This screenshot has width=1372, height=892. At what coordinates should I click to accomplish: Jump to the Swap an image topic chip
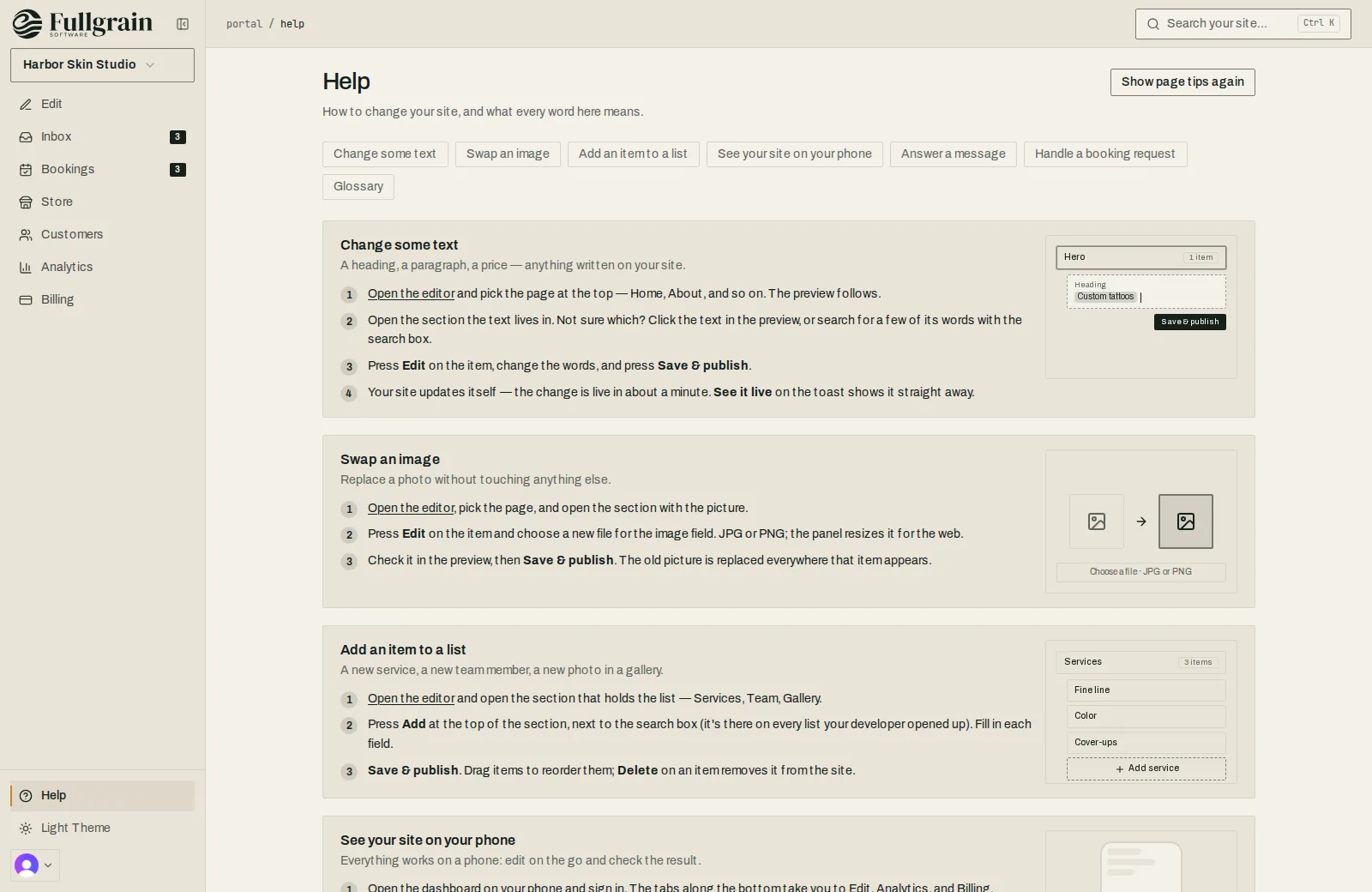point(508,154)
